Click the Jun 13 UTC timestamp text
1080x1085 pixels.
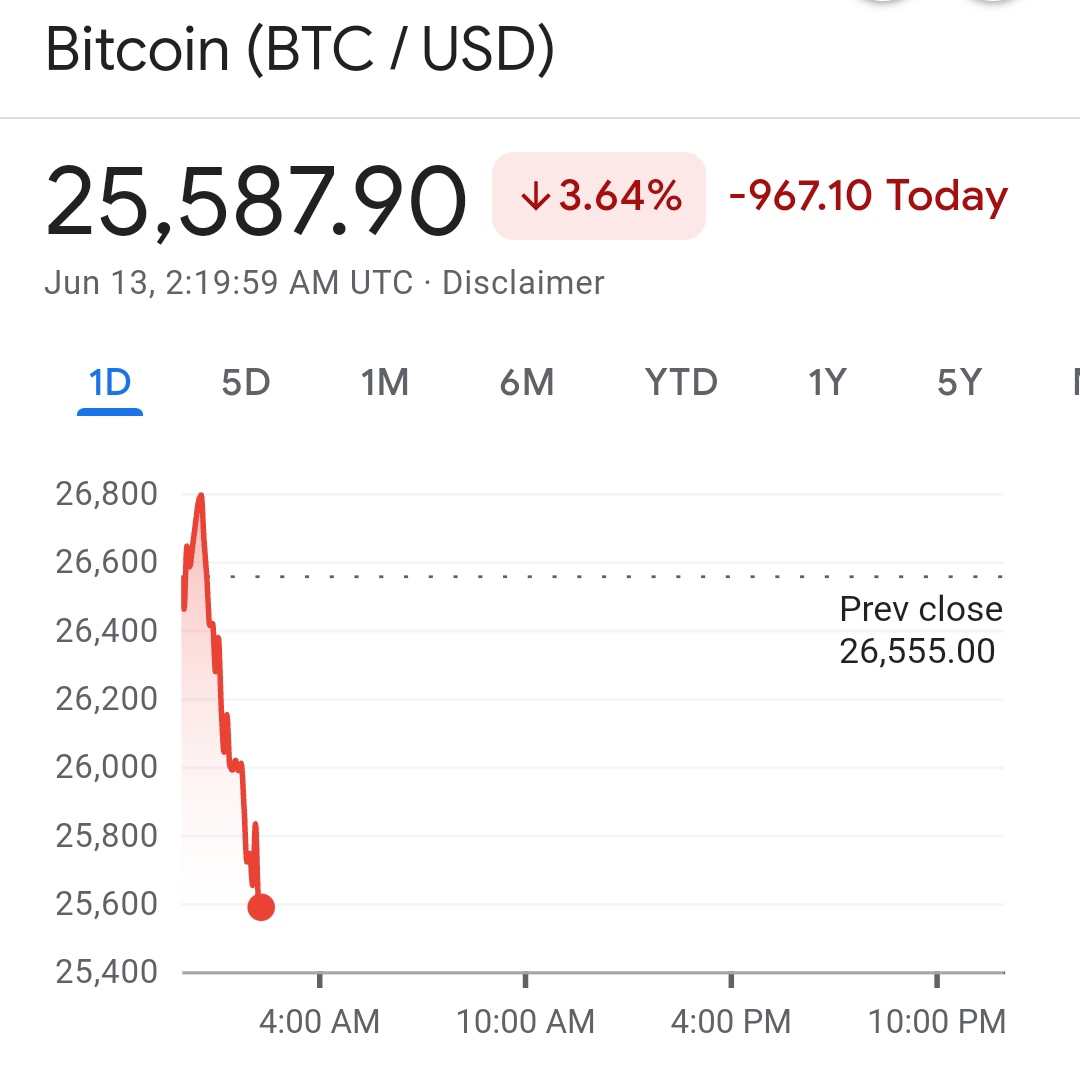click(x=229, y=283)
